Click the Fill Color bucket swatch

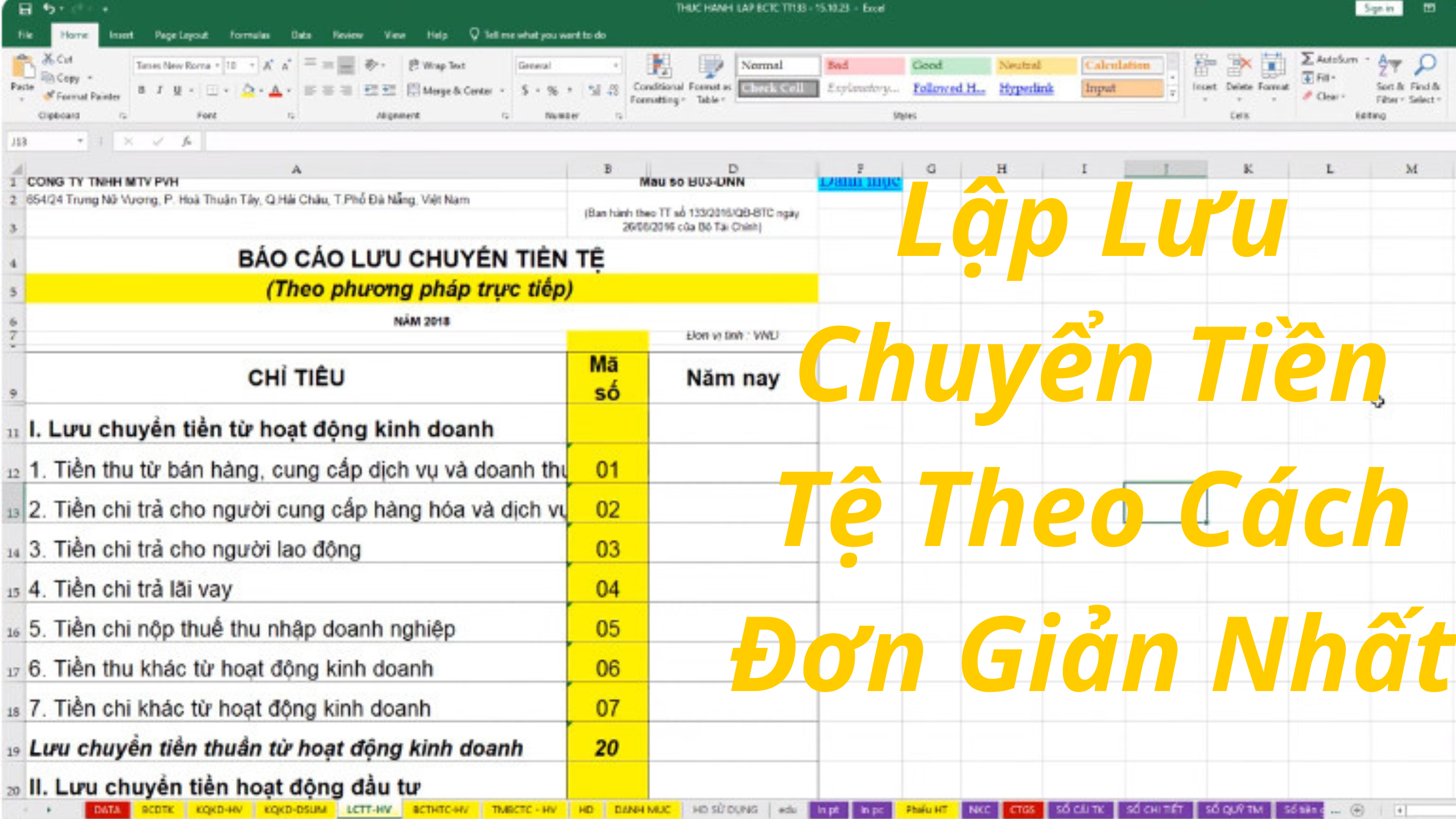click(x=248, y=90)
